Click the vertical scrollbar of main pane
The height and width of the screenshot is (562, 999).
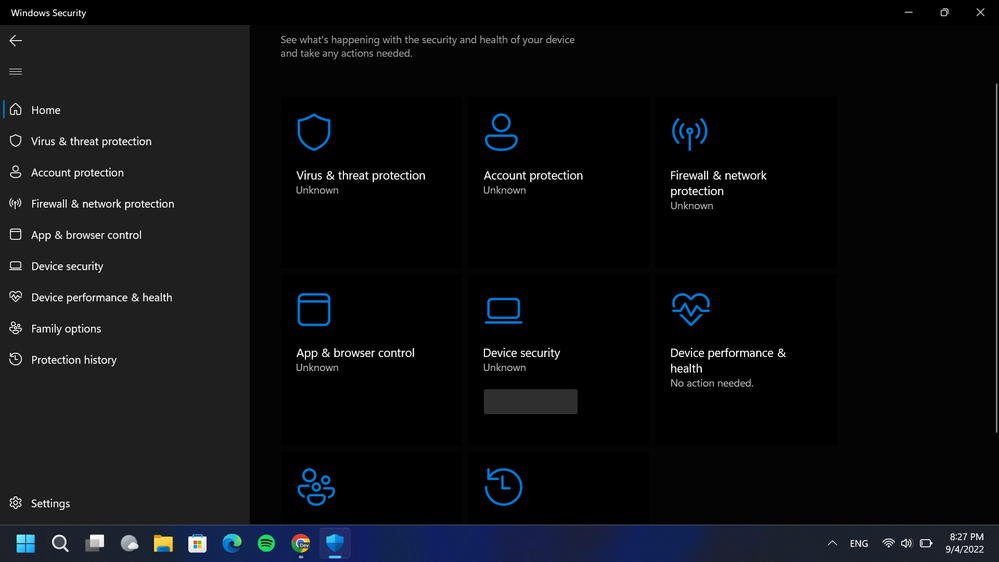[x=996, y=258]
